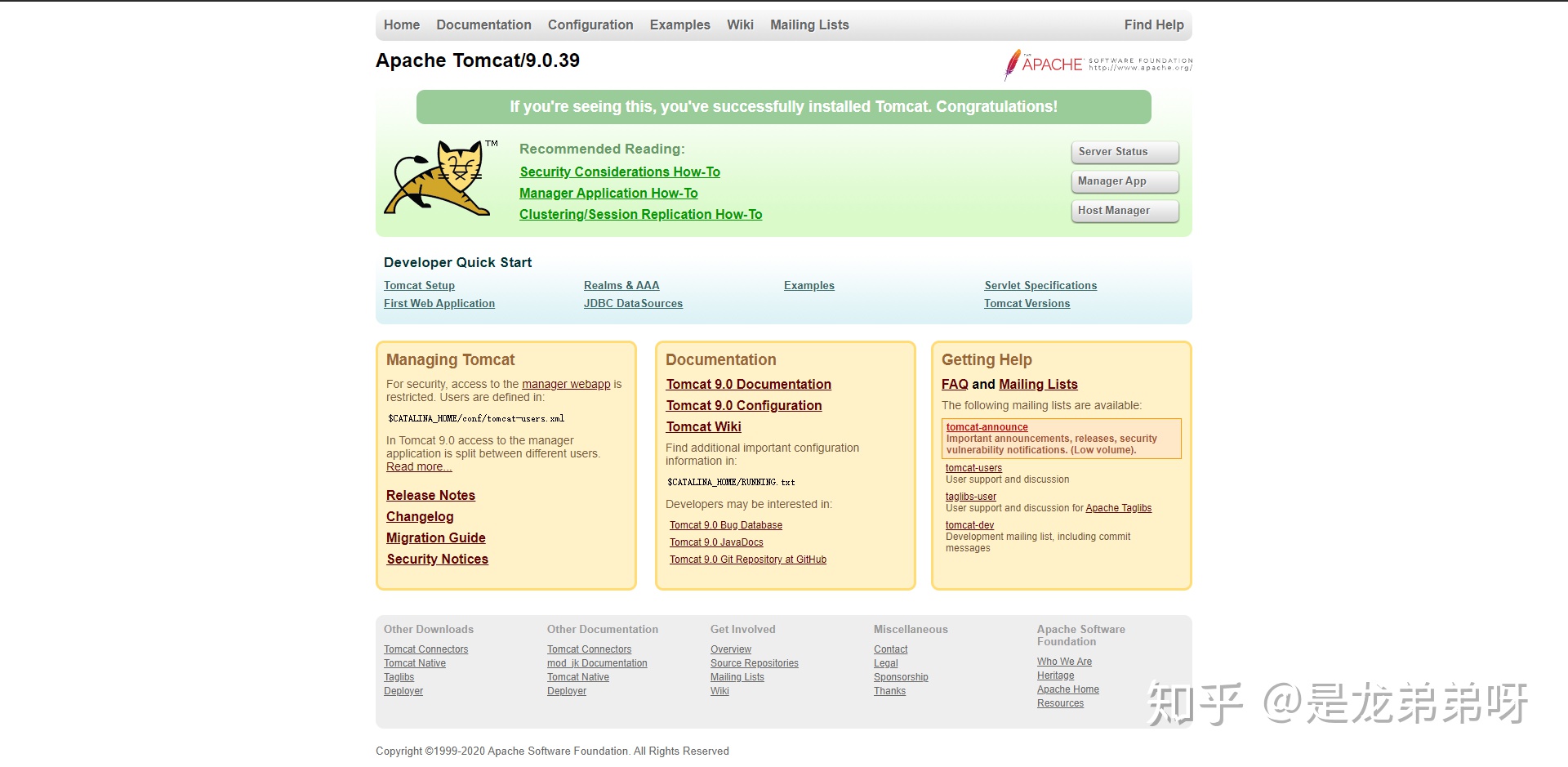Click the Apache Software Foundation feather logo
The width and height of the screenshot is (1568, 767).
pos(1098,65)
